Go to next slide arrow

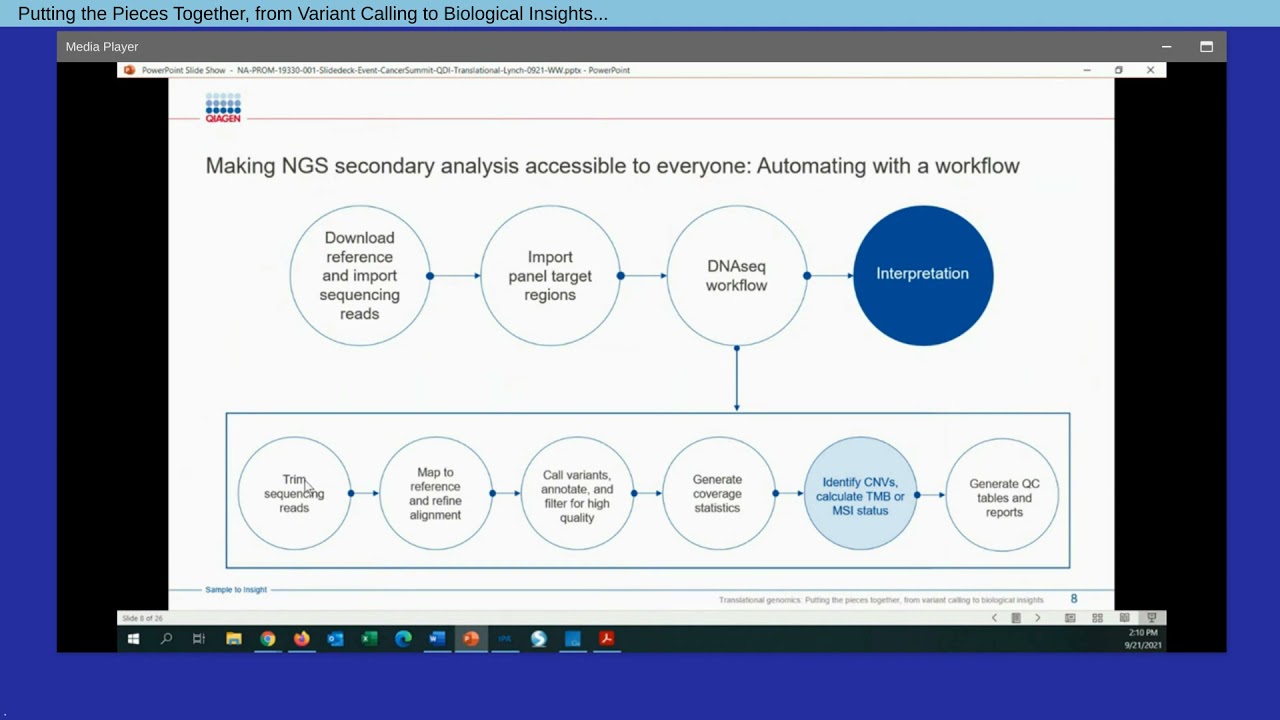(x=1038, y=618)
